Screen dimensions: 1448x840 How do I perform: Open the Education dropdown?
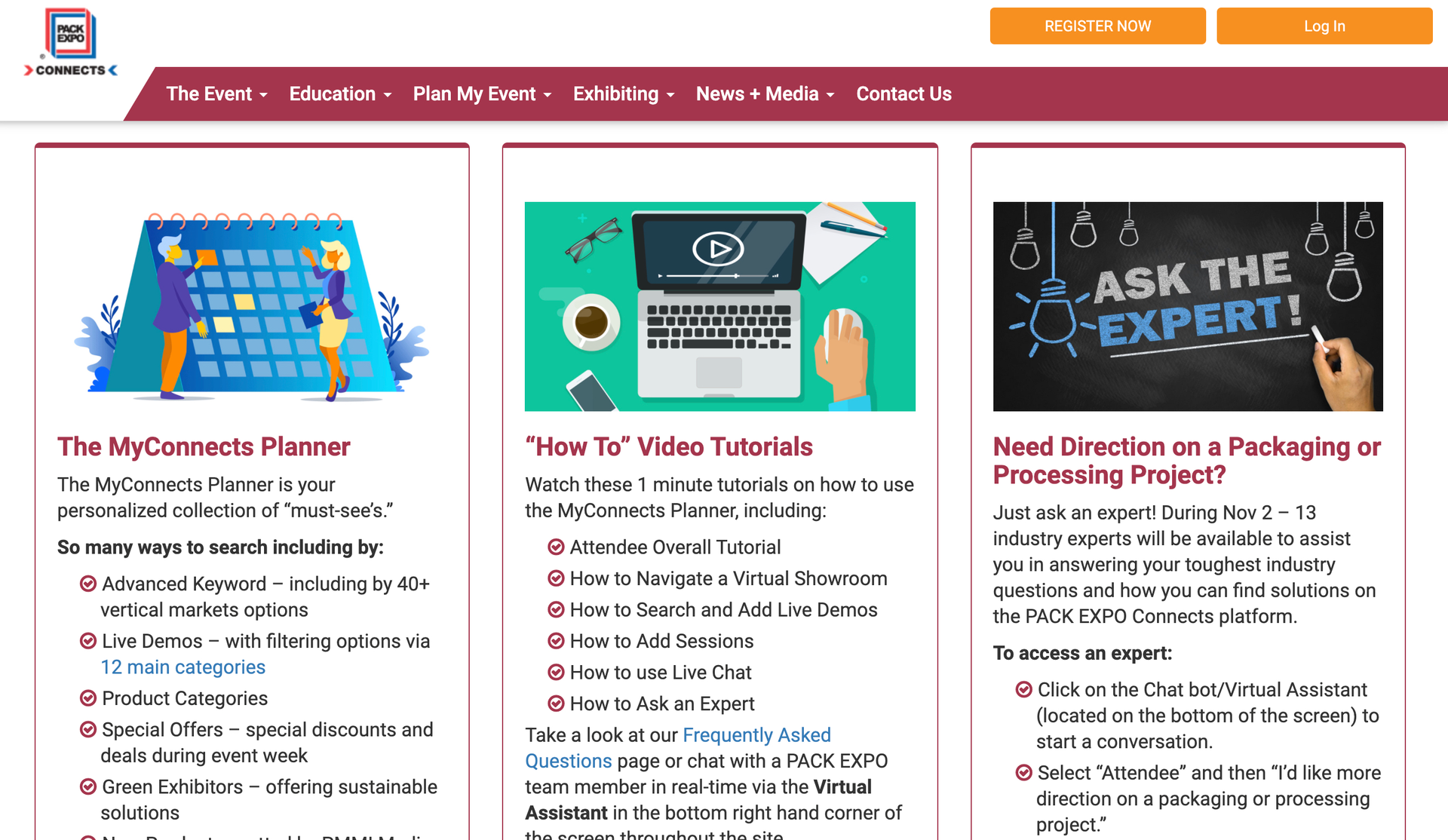(x=340, y=94)
